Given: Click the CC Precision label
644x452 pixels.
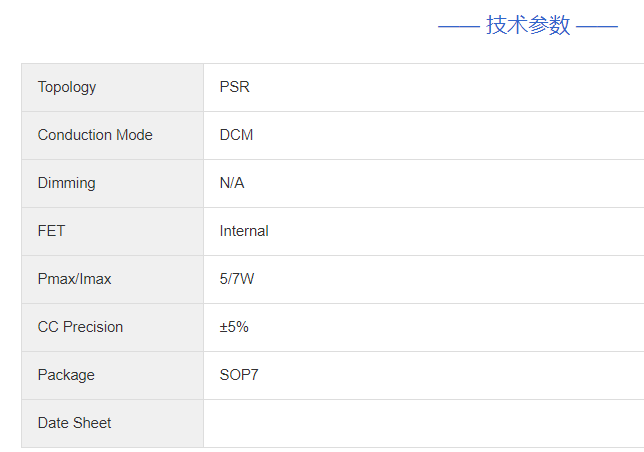Looking at the screenshot, I should 81,327.
